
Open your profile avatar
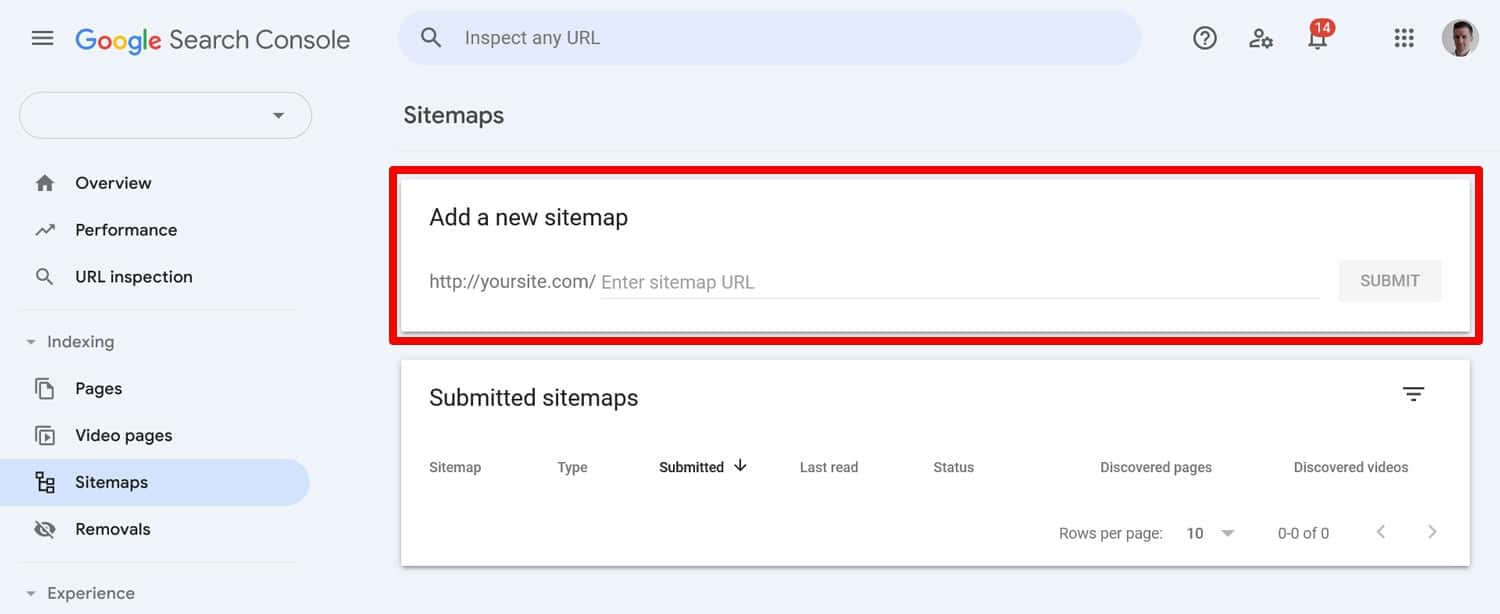[1462, 38]
